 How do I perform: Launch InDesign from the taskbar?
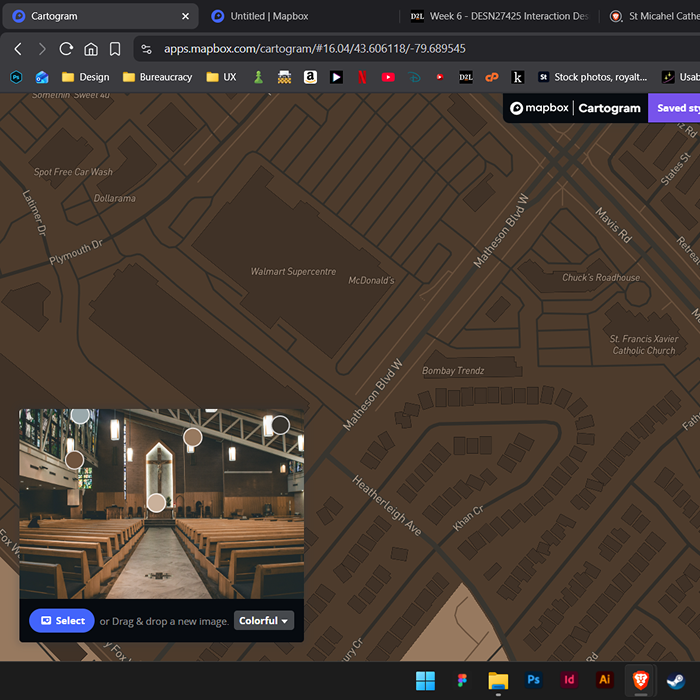click(569, 680)
